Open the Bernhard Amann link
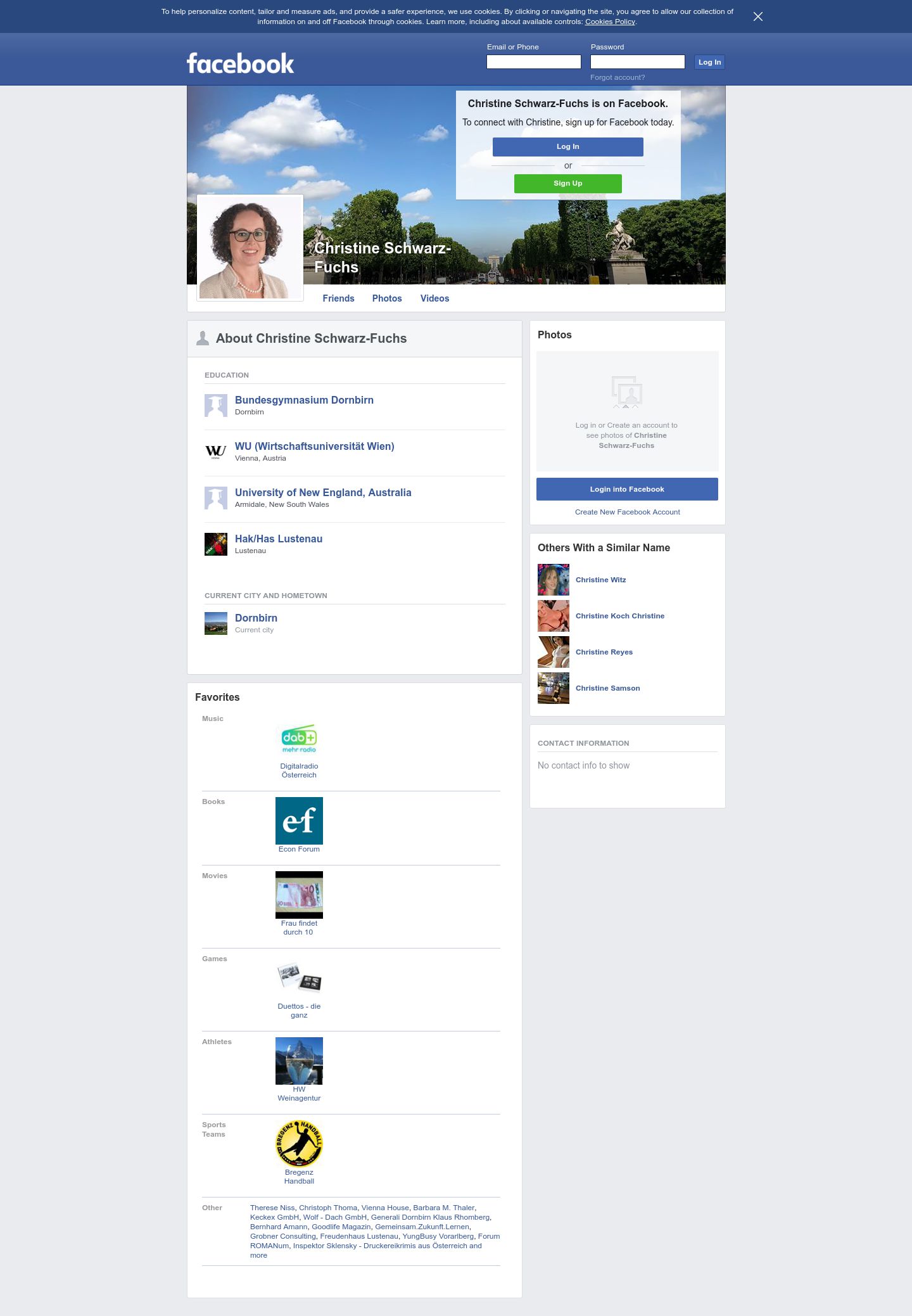Screen dimensions: 912x1316 (x=279, y=1227)
